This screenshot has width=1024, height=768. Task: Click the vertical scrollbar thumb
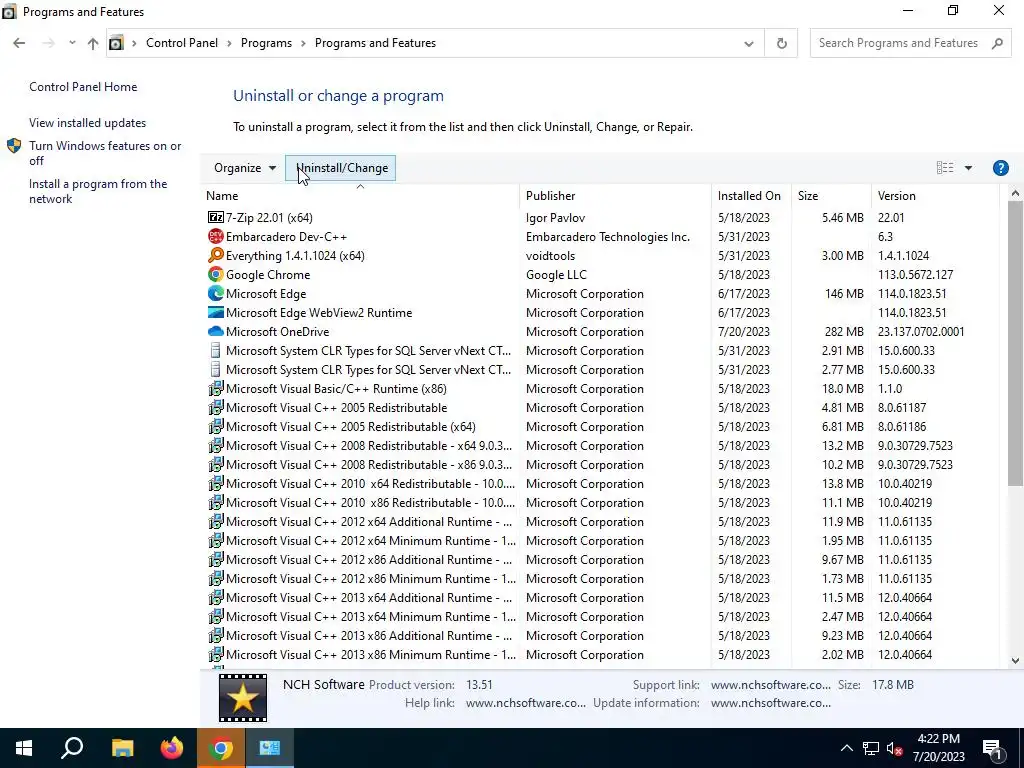coord(1015,344)
